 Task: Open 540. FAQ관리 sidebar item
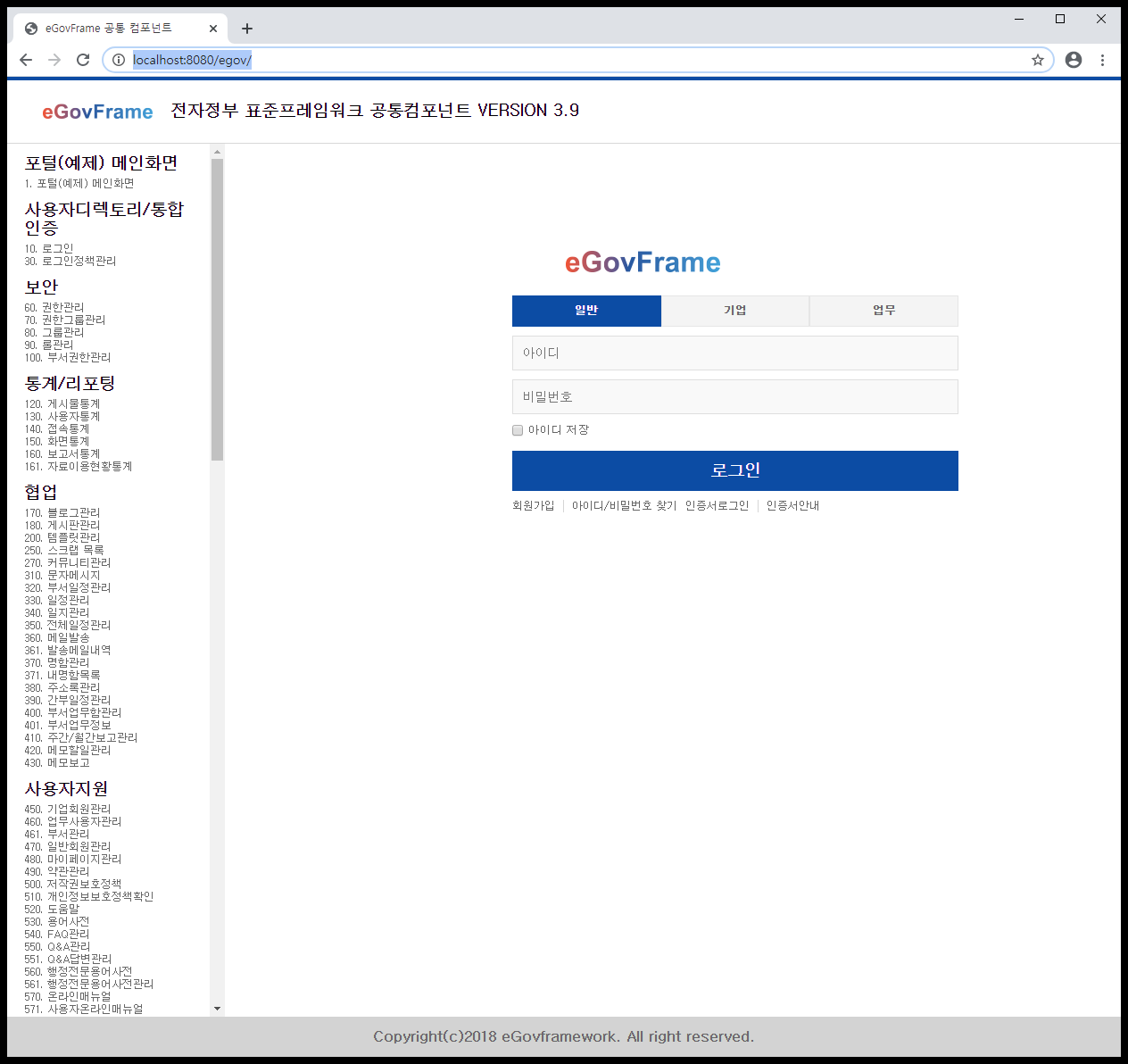click(x=57, y=934)
